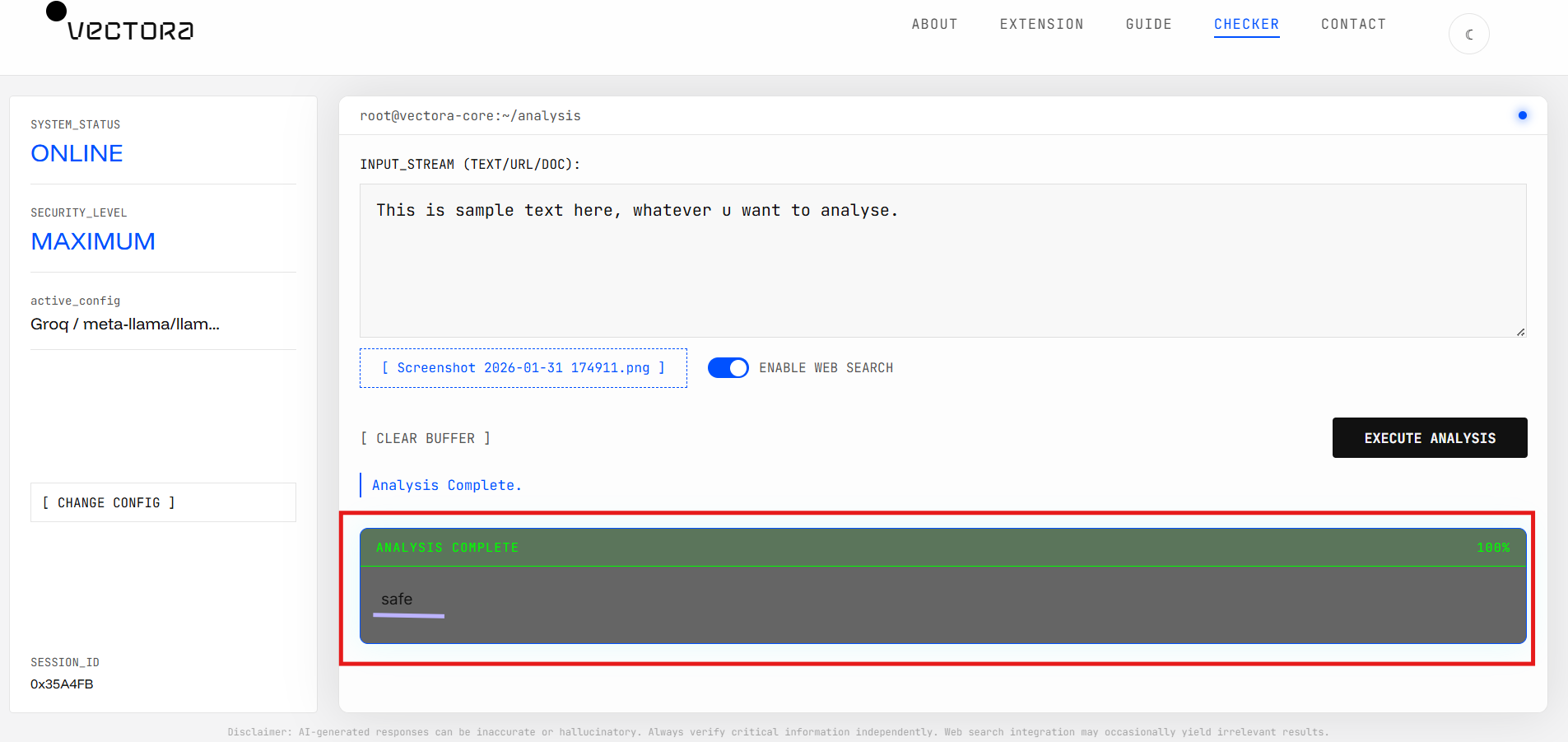The width and height of the screenshot is (1568, 742).
Task: Click the blue status dot in the terminal header
Action: point(1522,115)
